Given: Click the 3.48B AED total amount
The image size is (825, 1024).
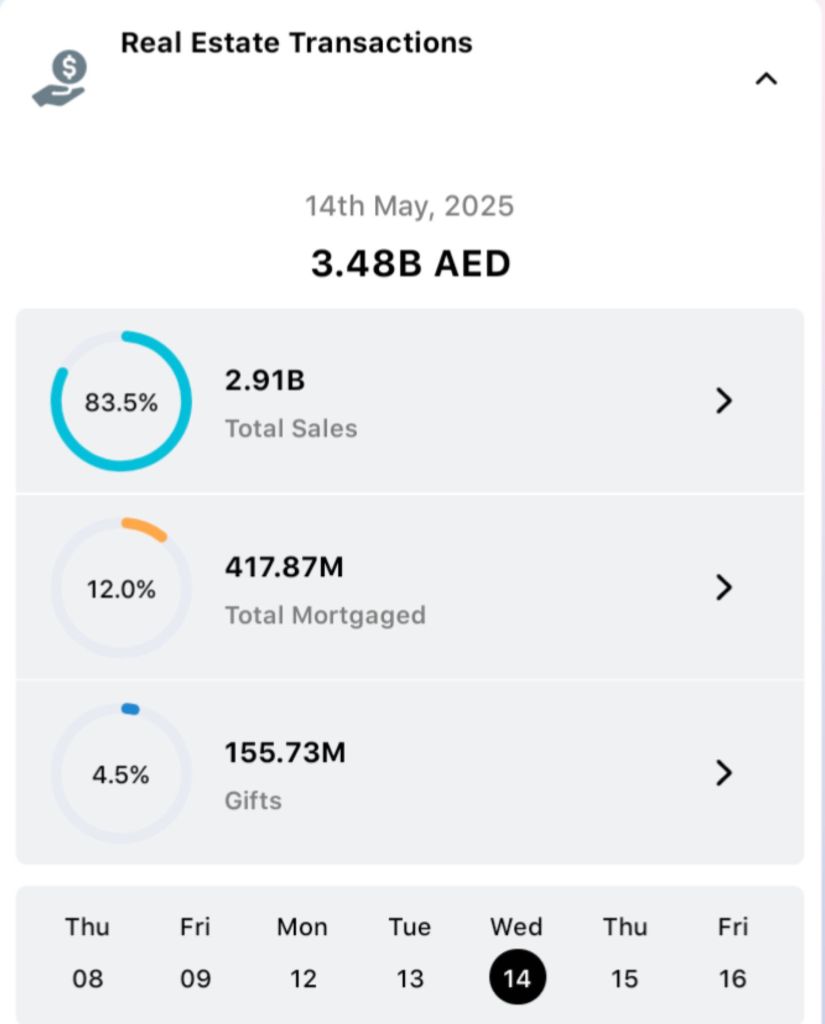Looking at the screenshot, I should pyautogui.click(x=410, y=264).
